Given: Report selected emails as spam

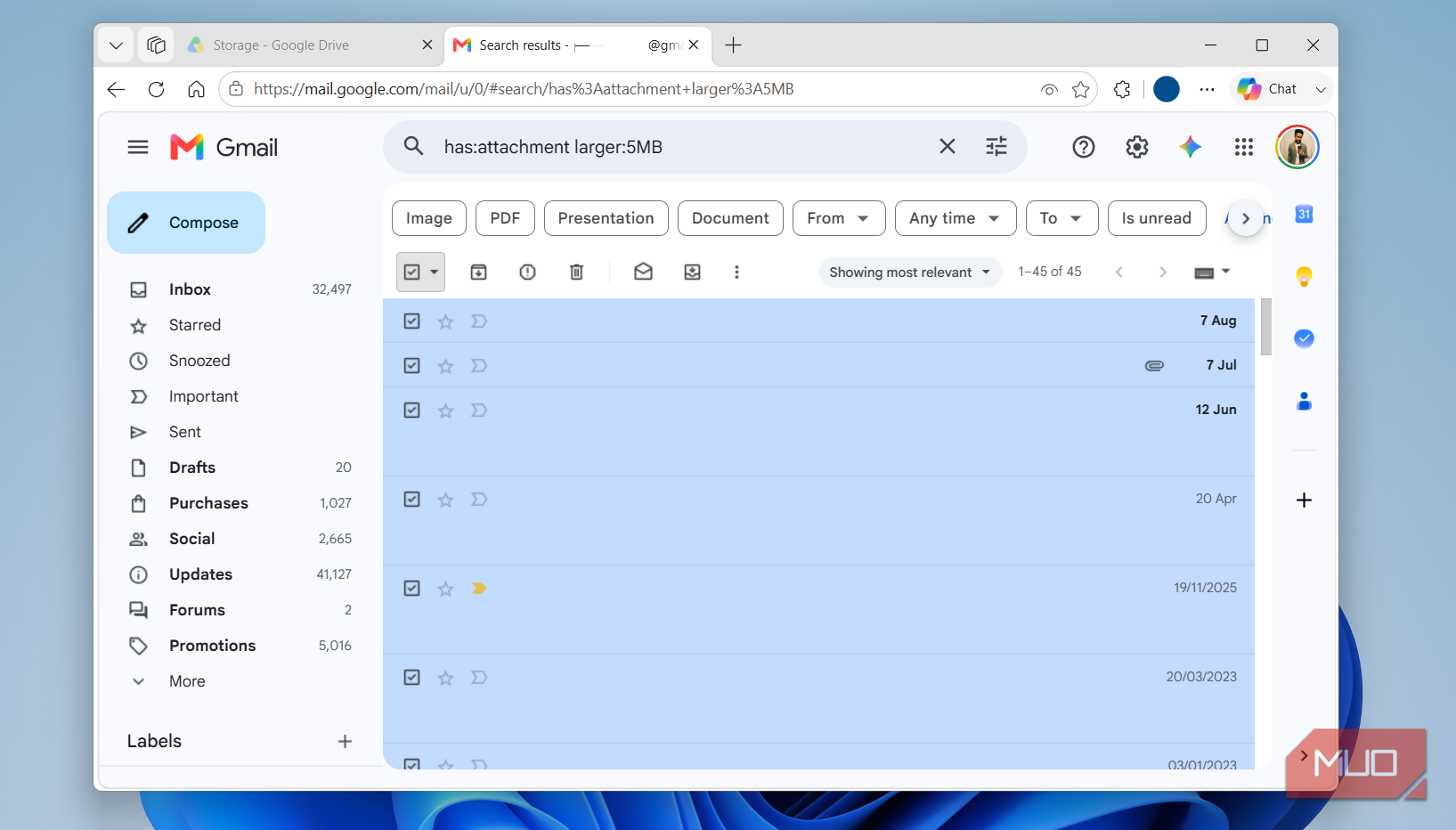Looking at the screenshot, I should tap(528, 273).
